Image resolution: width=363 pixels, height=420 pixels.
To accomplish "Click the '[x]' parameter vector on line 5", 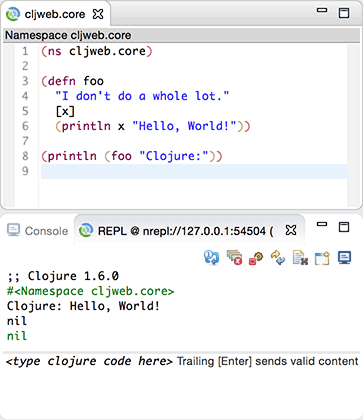I will [x=65, y=111].
